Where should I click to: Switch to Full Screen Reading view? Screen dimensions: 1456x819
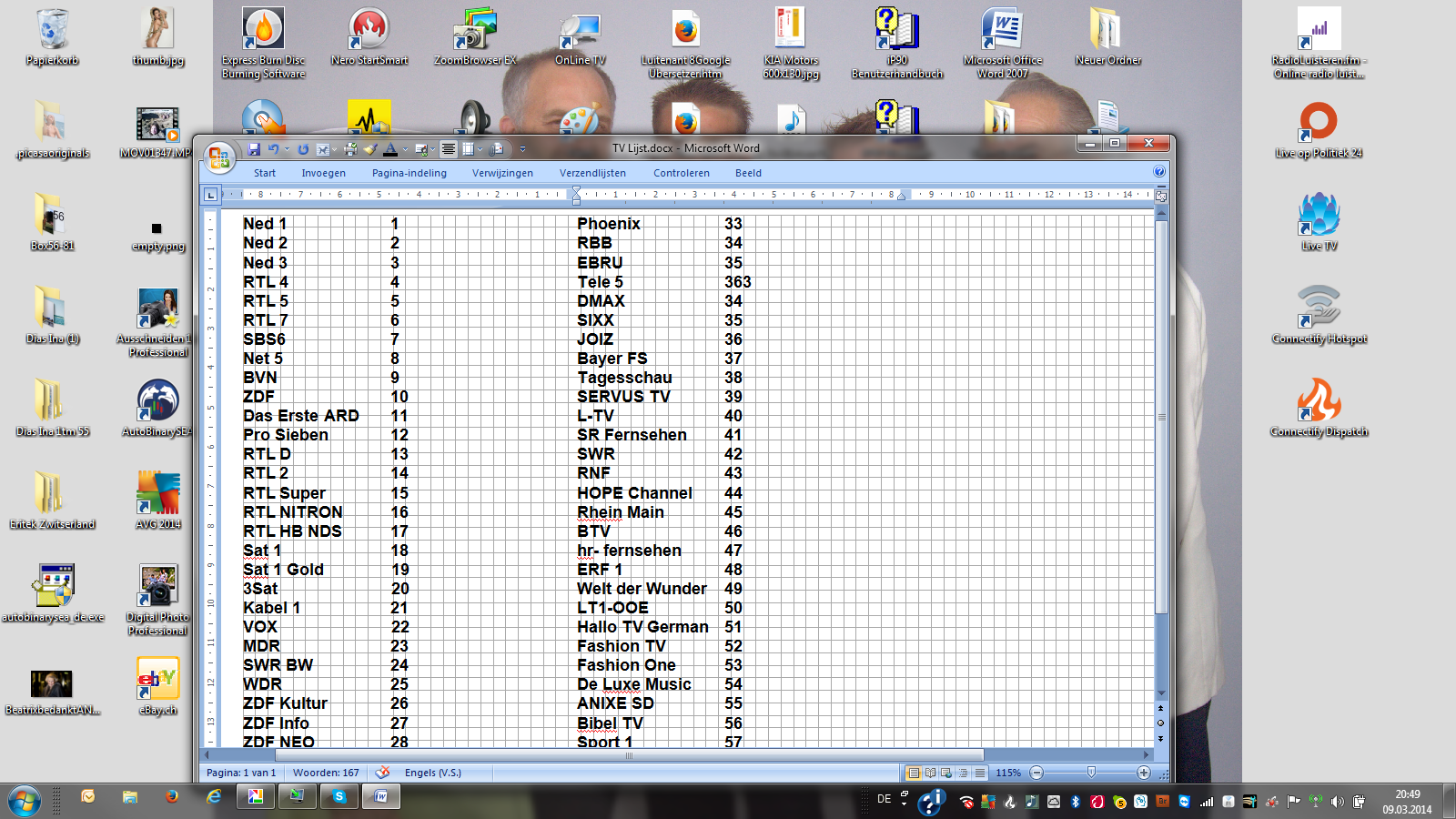930,773
